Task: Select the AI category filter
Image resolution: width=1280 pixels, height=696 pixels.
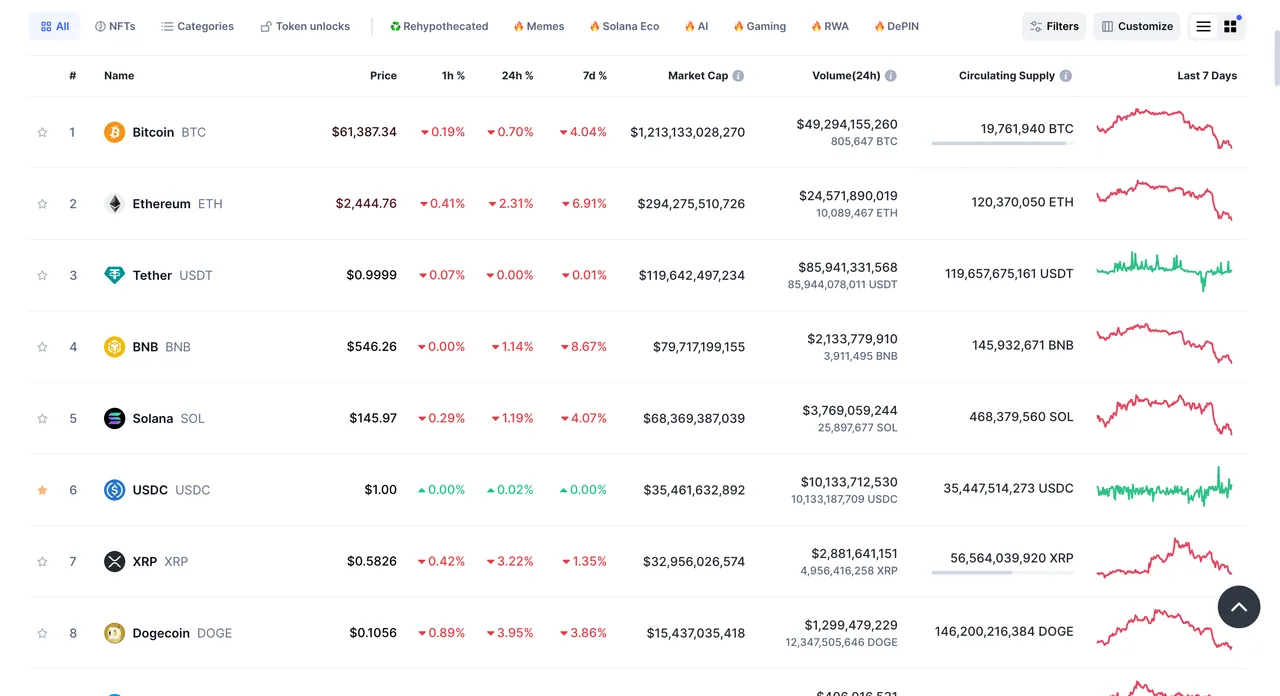Action: [696, 26]
